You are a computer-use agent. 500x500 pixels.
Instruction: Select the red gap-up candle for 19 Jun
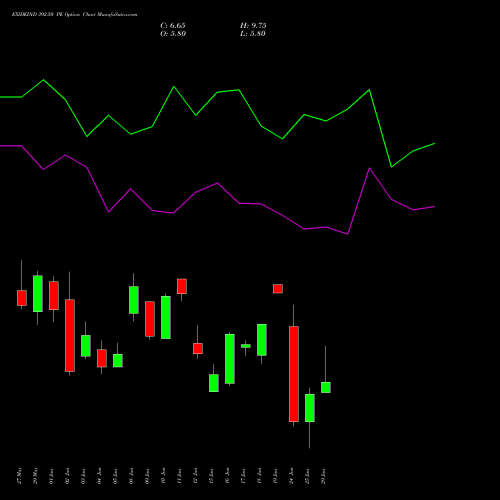coord(278,289)
